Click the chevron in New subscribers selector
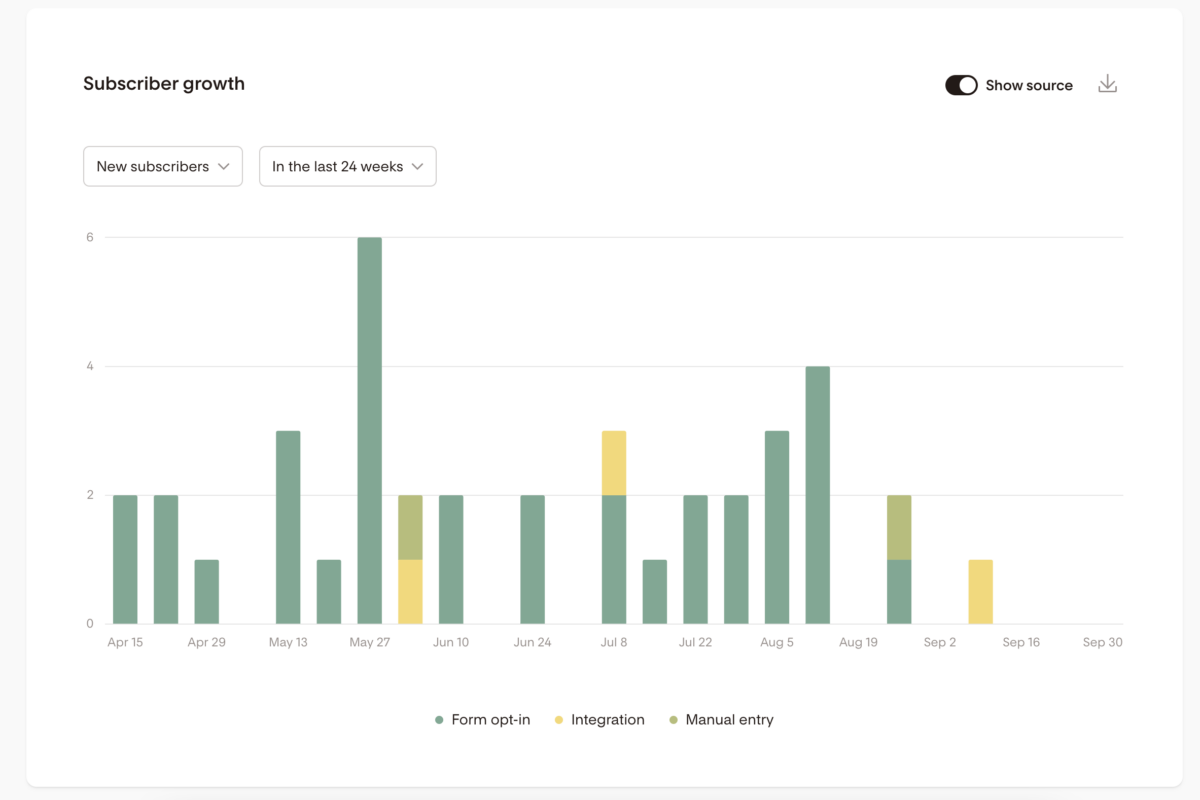The width and height of the screenshot is (1200, 800). 223,167
